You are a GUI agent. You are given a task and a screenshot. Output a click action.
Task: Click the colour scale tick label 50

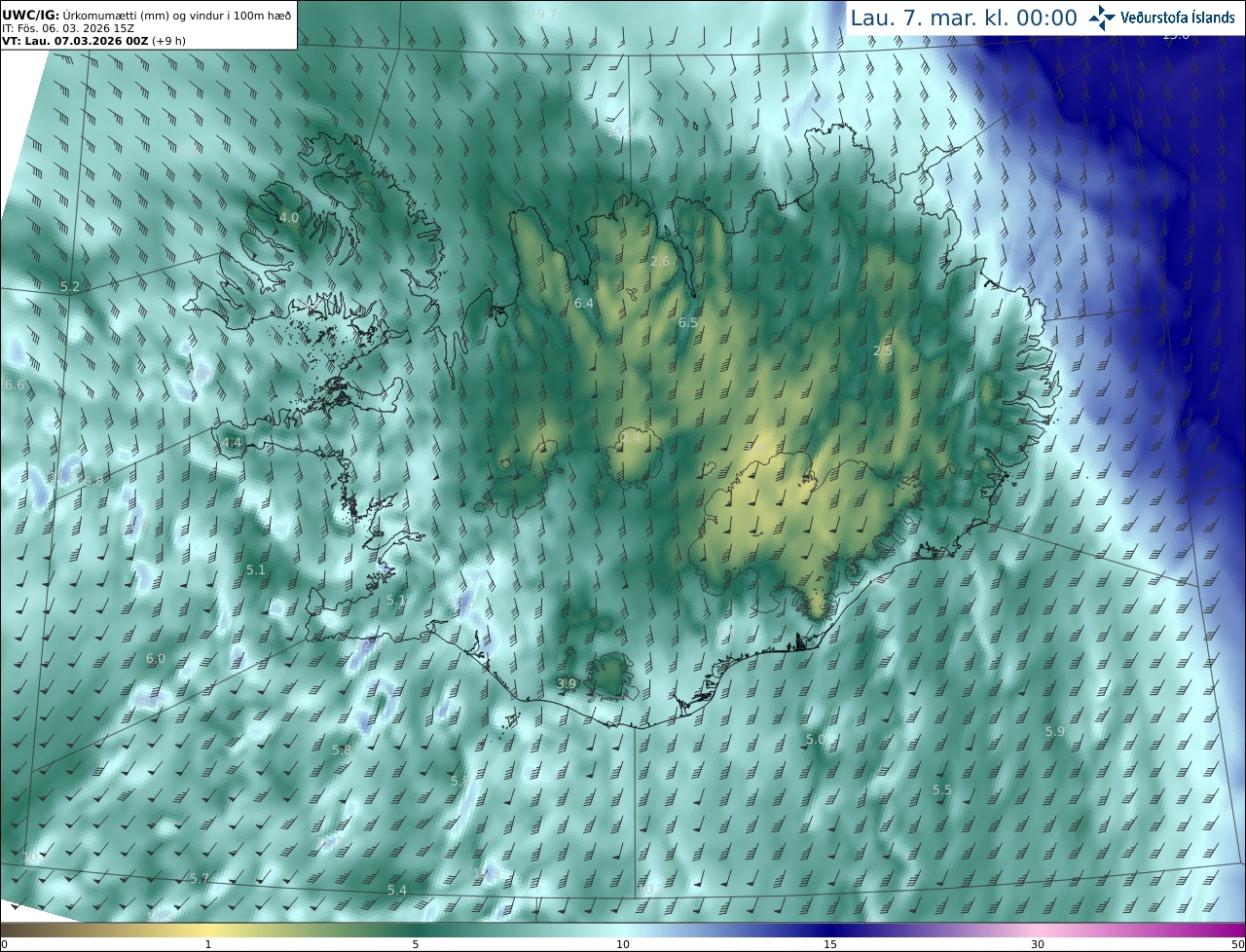point(1238,944)
